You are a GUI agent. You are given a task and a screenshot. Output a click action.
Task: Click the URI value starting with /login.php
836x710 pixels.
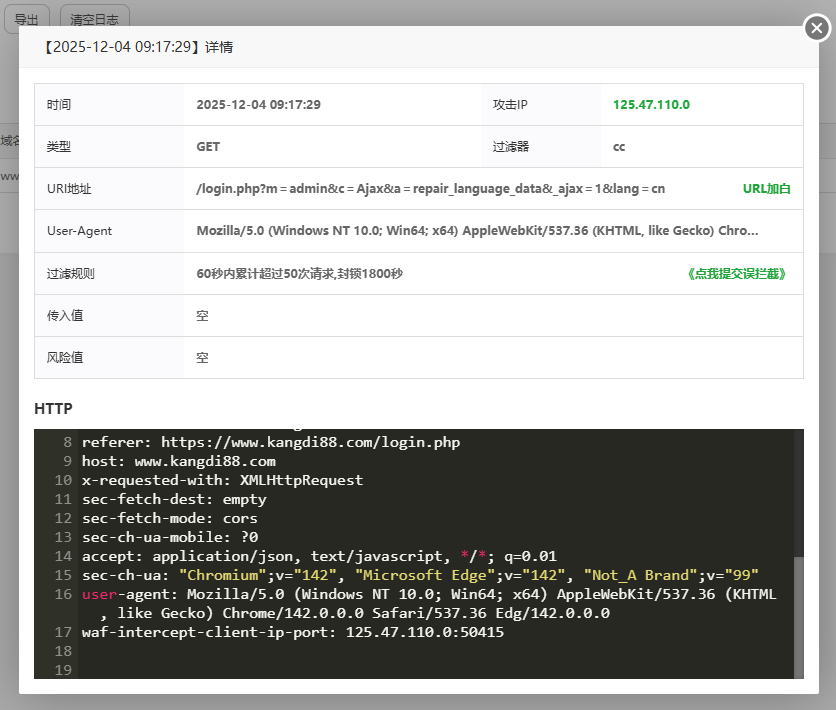[430, 189]
